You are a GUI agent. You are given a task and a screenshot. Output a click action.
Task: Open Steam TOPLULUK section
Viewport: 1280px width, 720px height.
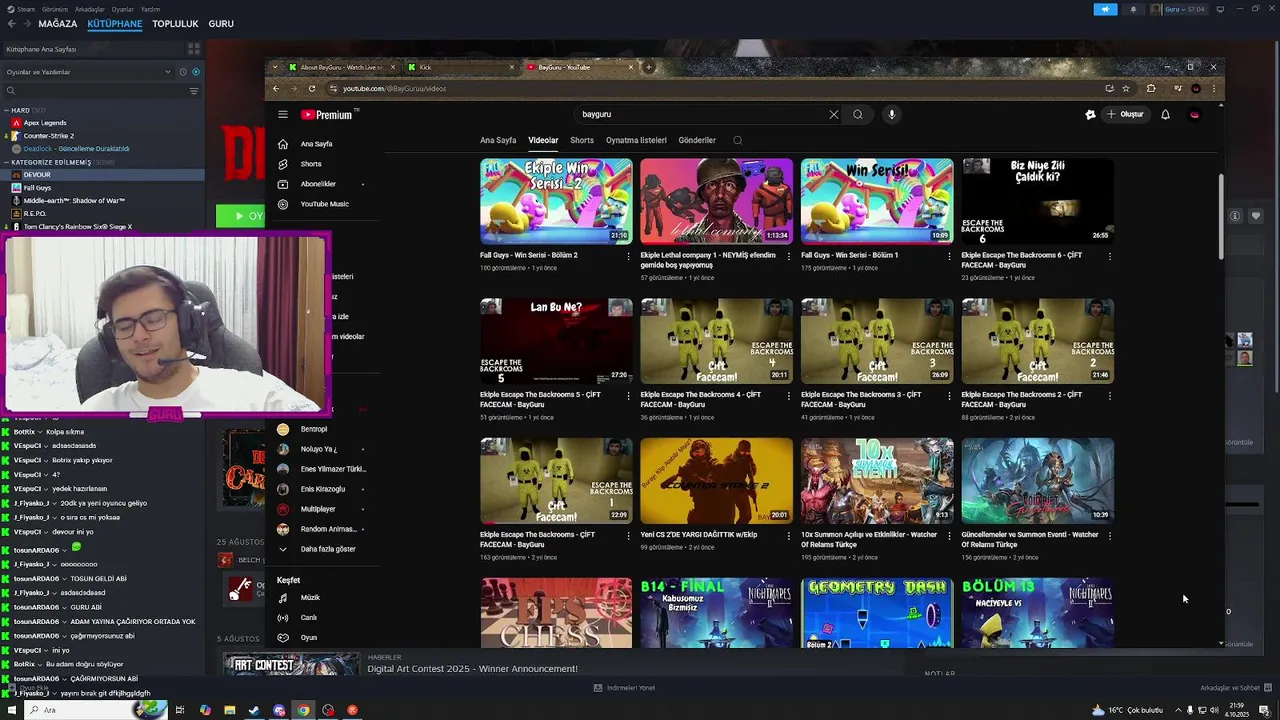(175, 24)
